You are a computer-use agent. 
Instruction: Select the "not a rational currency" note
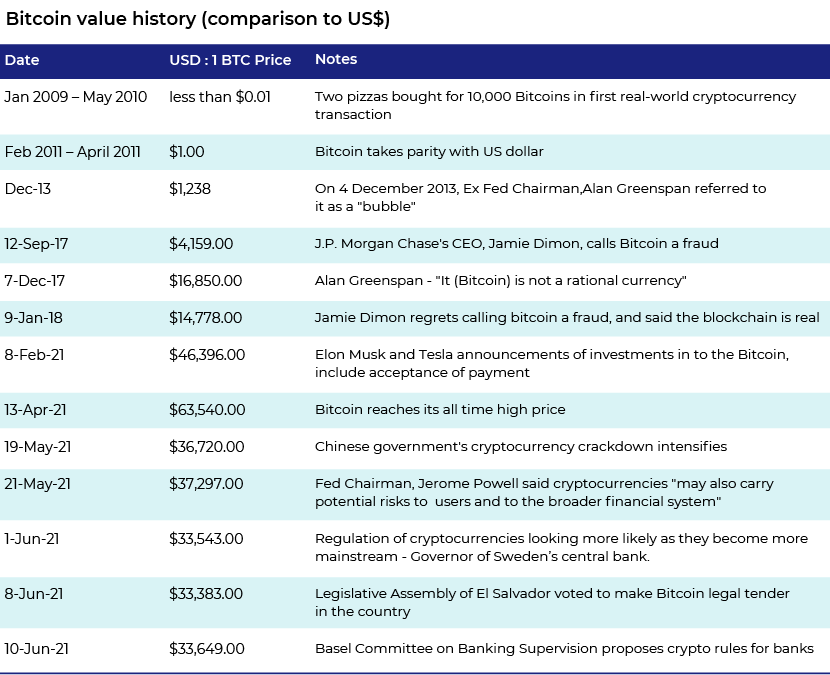501,281
